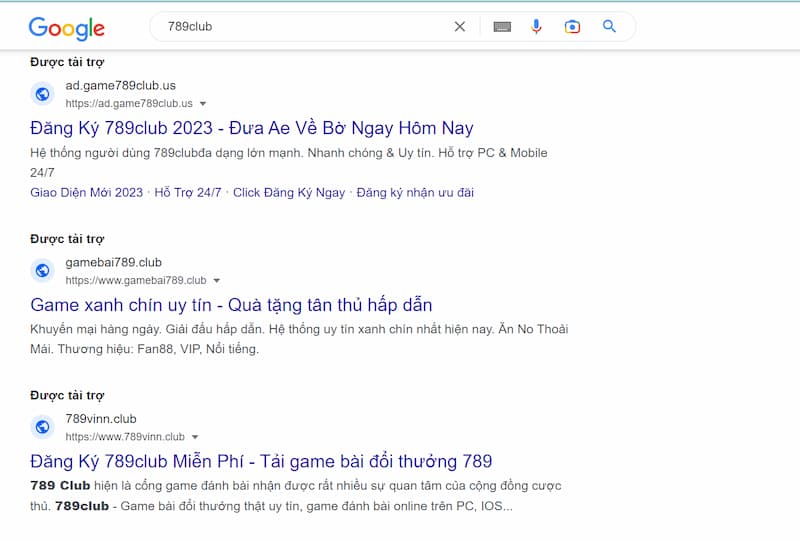Click 'Được tài trợ' label above ad.game789club.us
The image size is (800, 541).
(67, 62)
